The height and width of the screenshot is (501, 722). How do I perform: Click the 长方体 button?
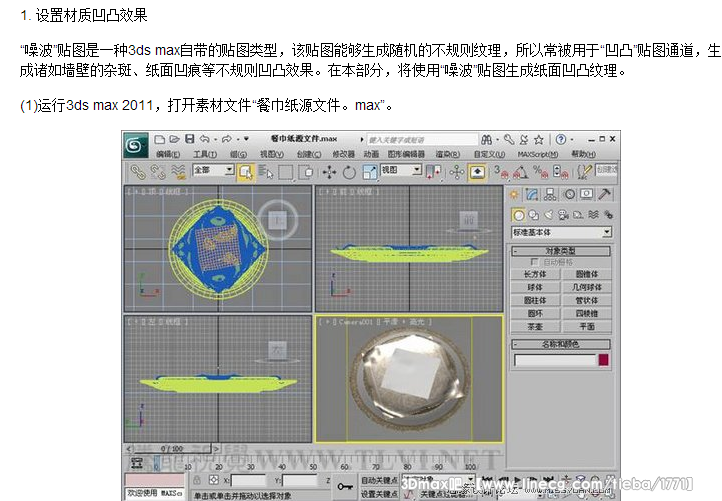pyautogui.click(x=535, y=274)
